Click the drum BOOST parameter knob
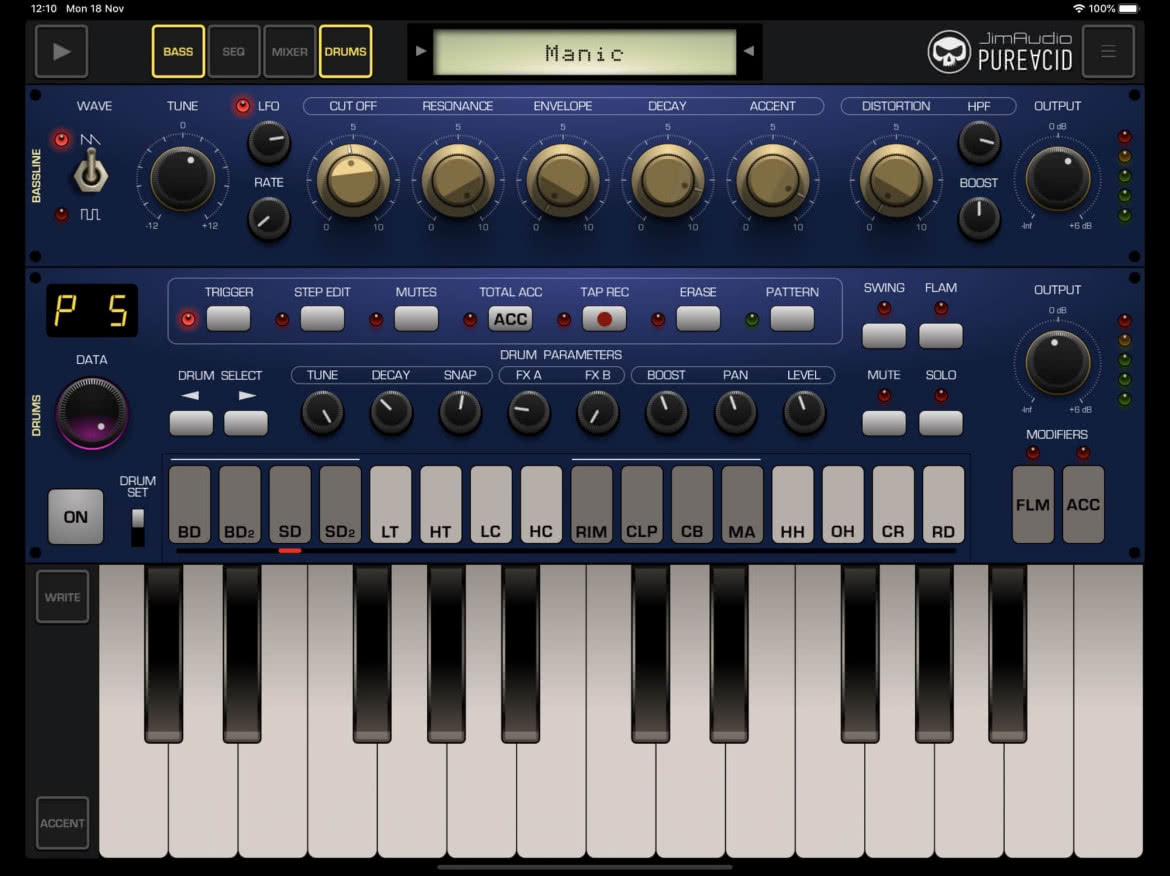 click(666, 413)
